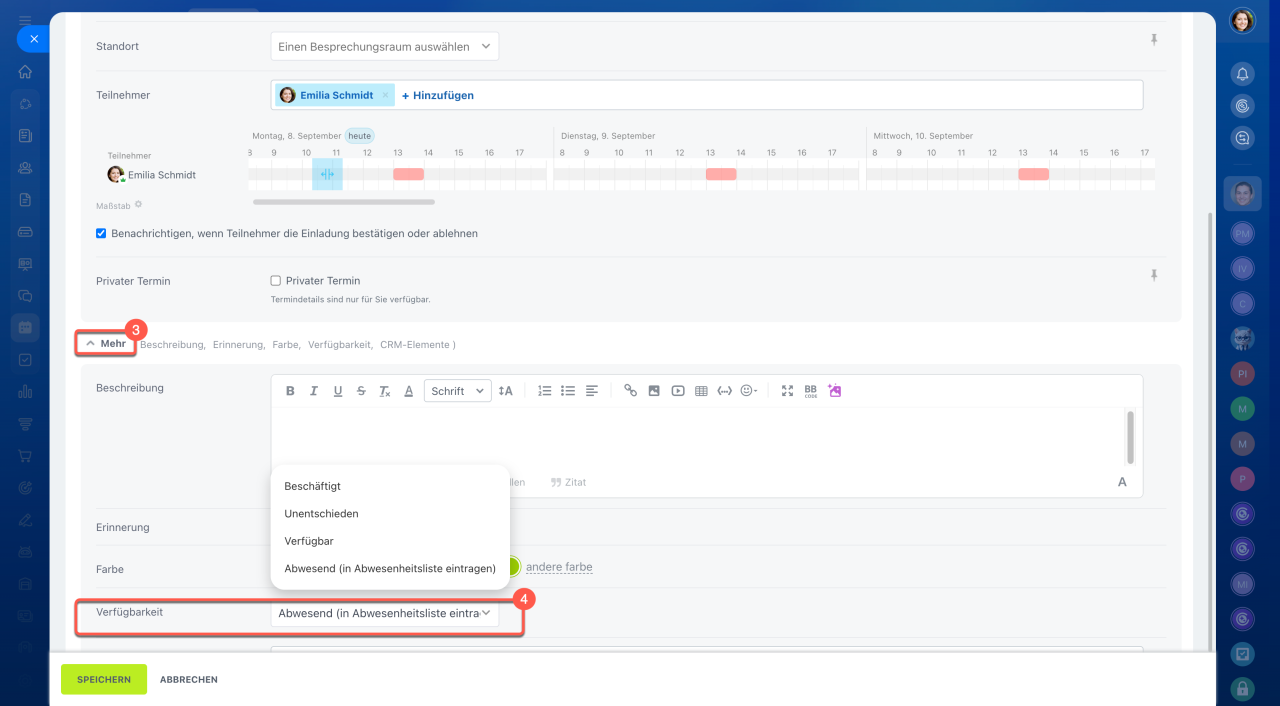
Task: Open andere farbe link
Action: pyautogui.click(x=559, y=567)
